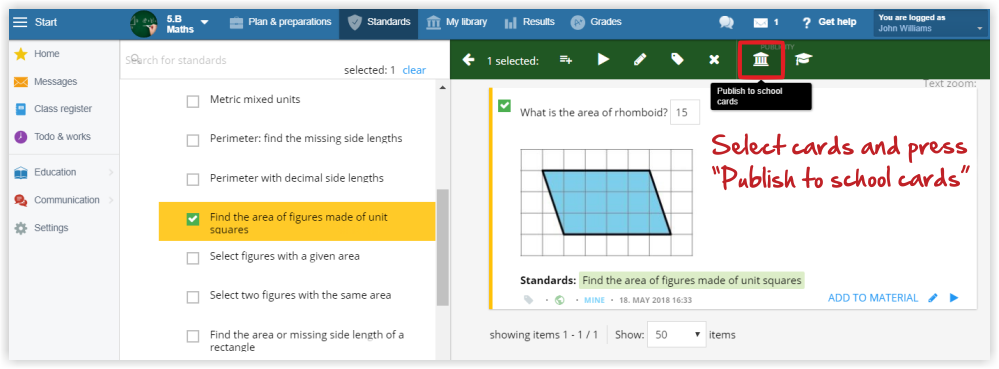The height and width of the screenshot is (369, 999).
Task: Deselect cards with the X icon
Action: click(x=714, y=59)
